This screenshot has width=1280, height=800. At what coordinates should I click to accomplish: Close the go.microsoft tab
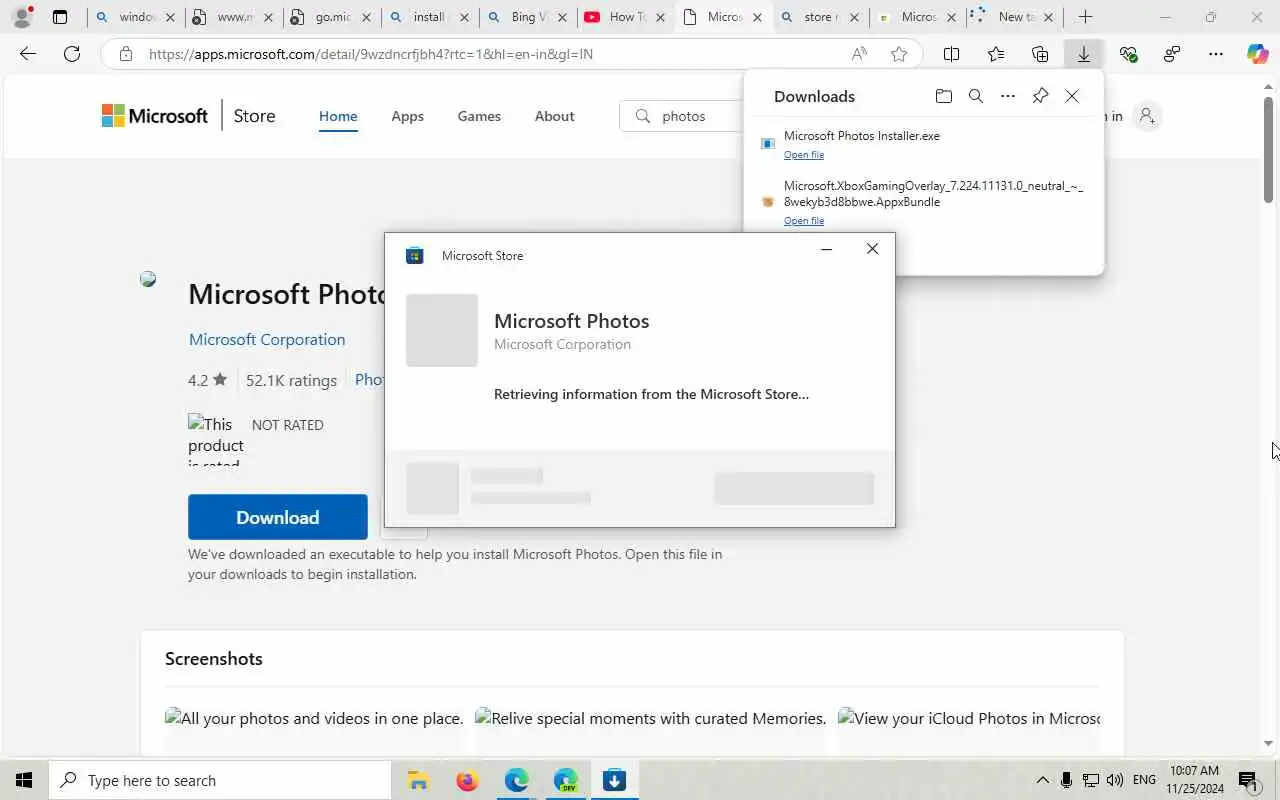(x=366, y=17)
